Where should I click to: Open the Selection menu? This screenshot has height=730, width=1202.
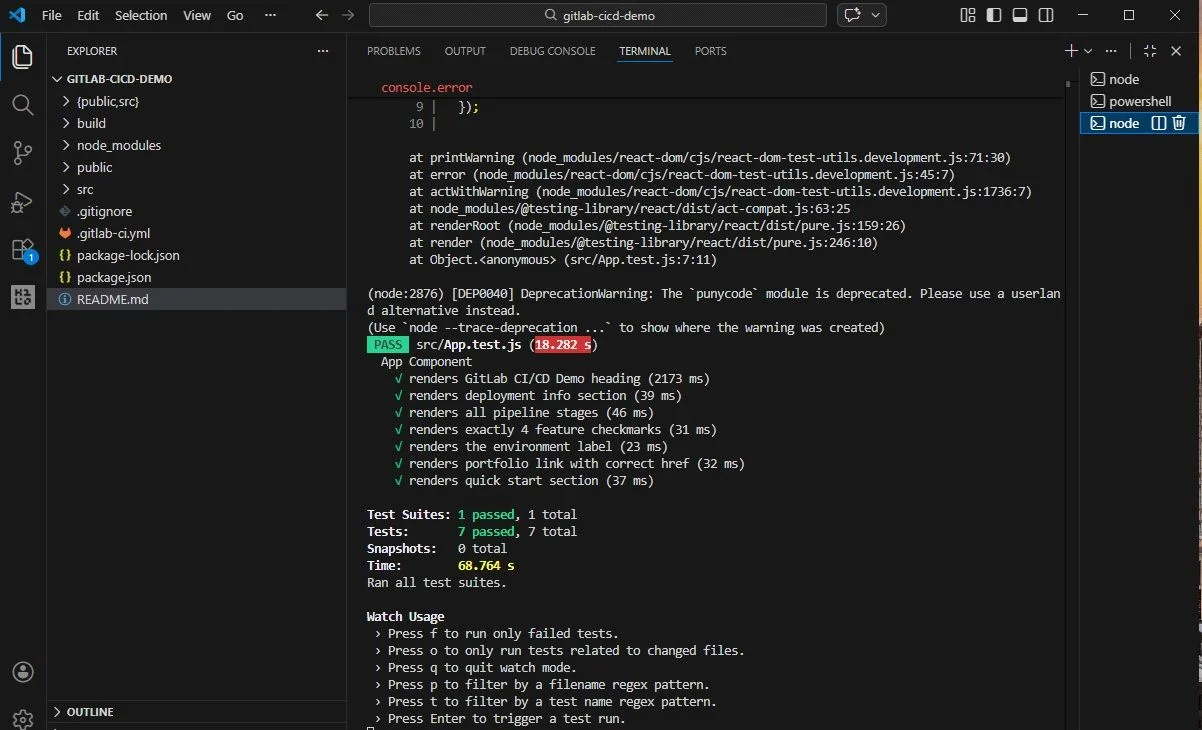click(141, 15)
